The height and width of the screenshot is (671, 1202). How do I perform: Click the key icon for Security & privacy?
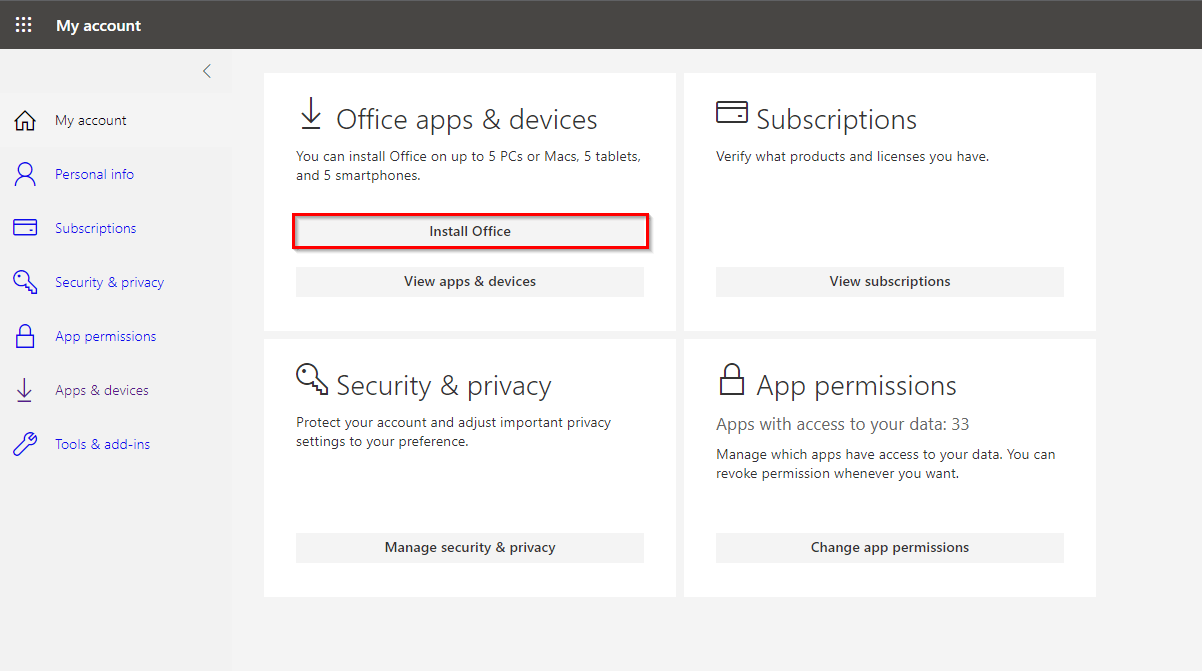pyautogui.click(x=25, y=281)
